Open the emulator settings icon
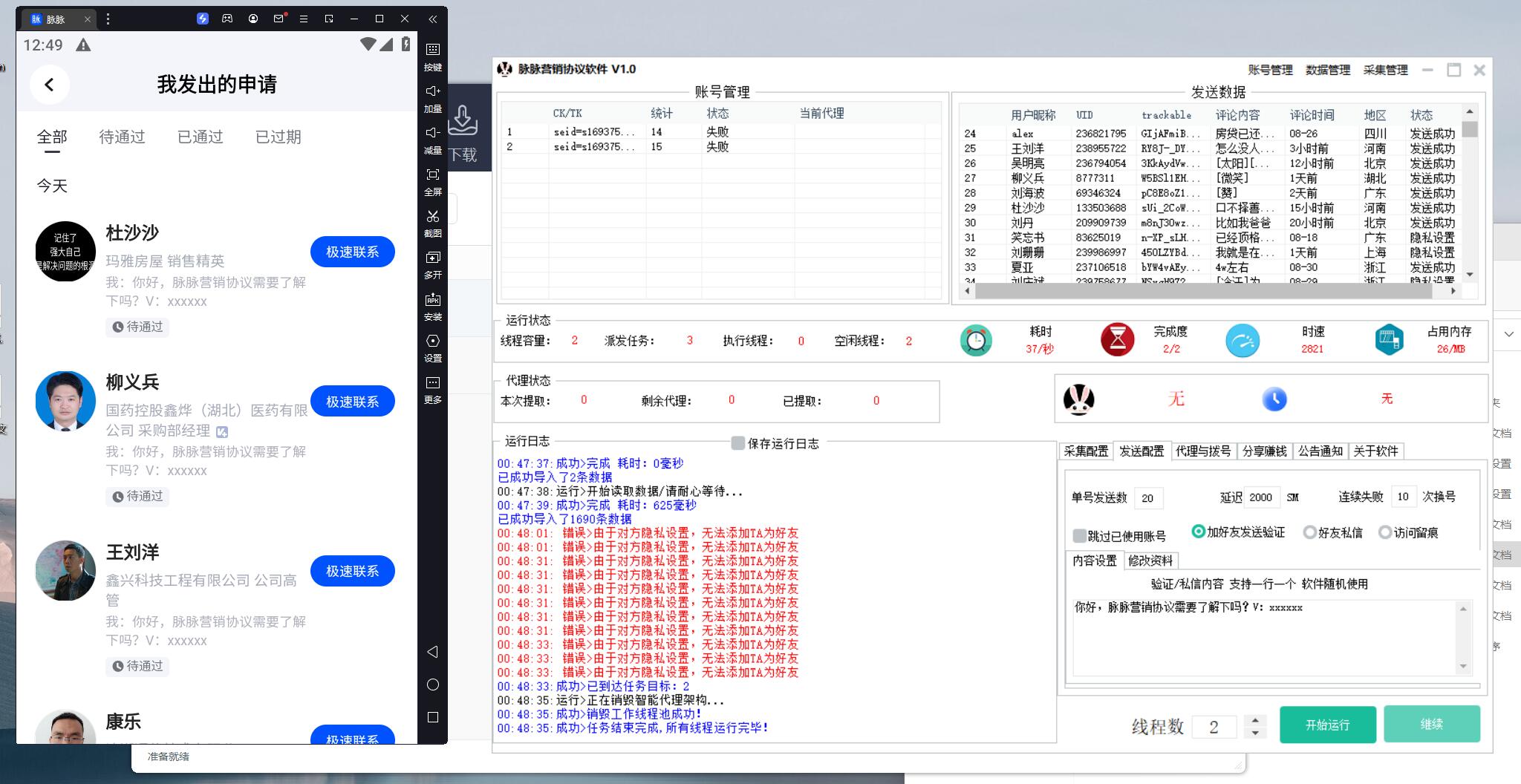This screenshot has height=784, width=1521. (432, 342)
